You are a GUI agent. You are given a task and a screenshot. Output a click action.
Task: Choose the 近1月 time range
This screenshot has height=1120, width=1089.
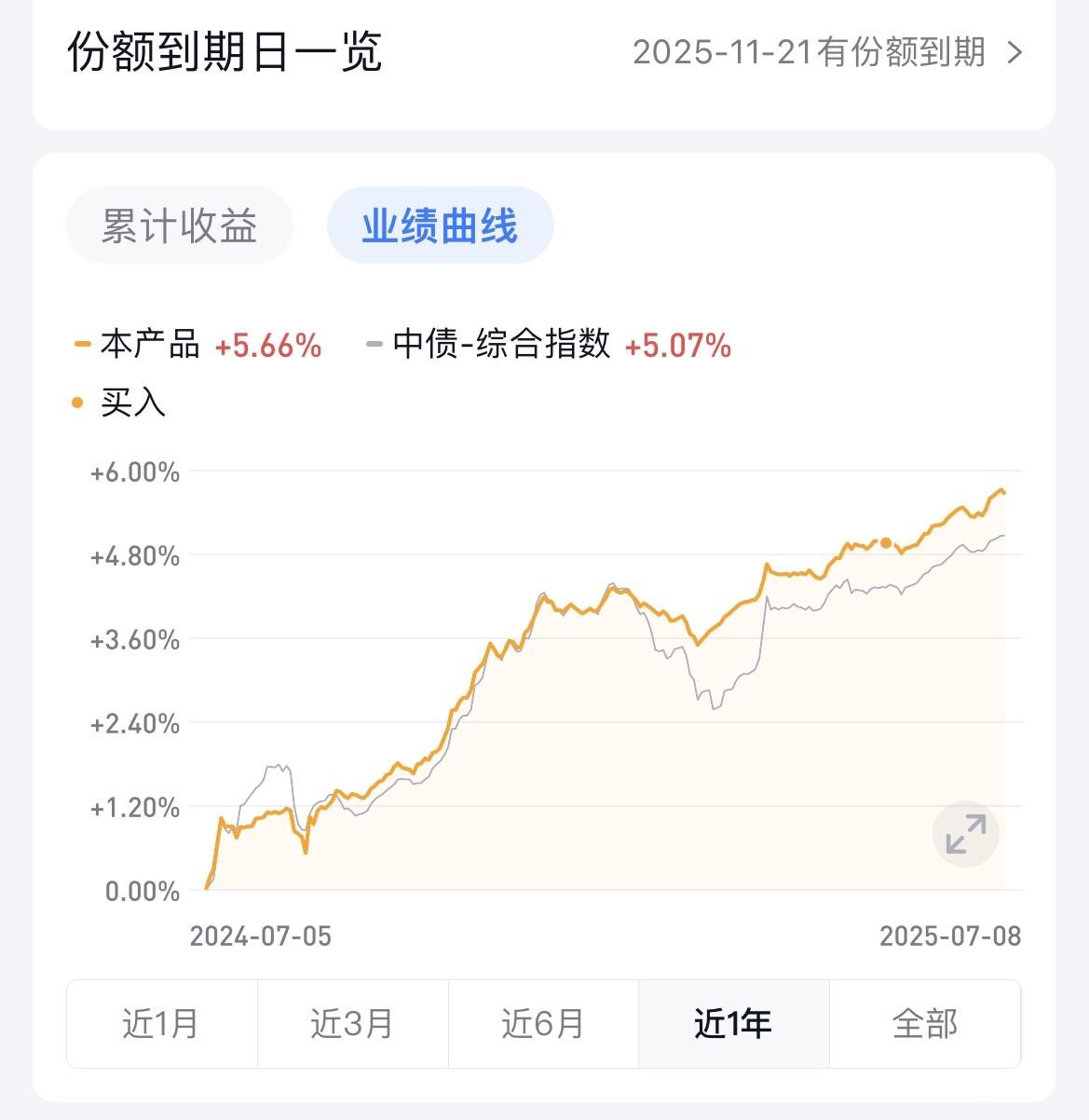162,1024
